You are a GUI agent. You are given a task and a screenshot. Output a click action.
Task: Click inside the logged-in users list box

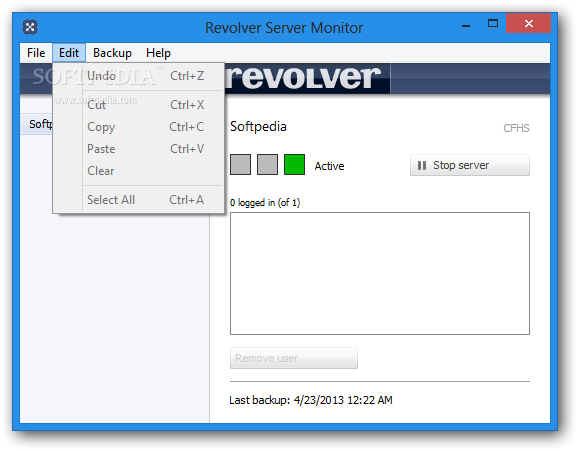pyautogui.click(x=380, y=273)
